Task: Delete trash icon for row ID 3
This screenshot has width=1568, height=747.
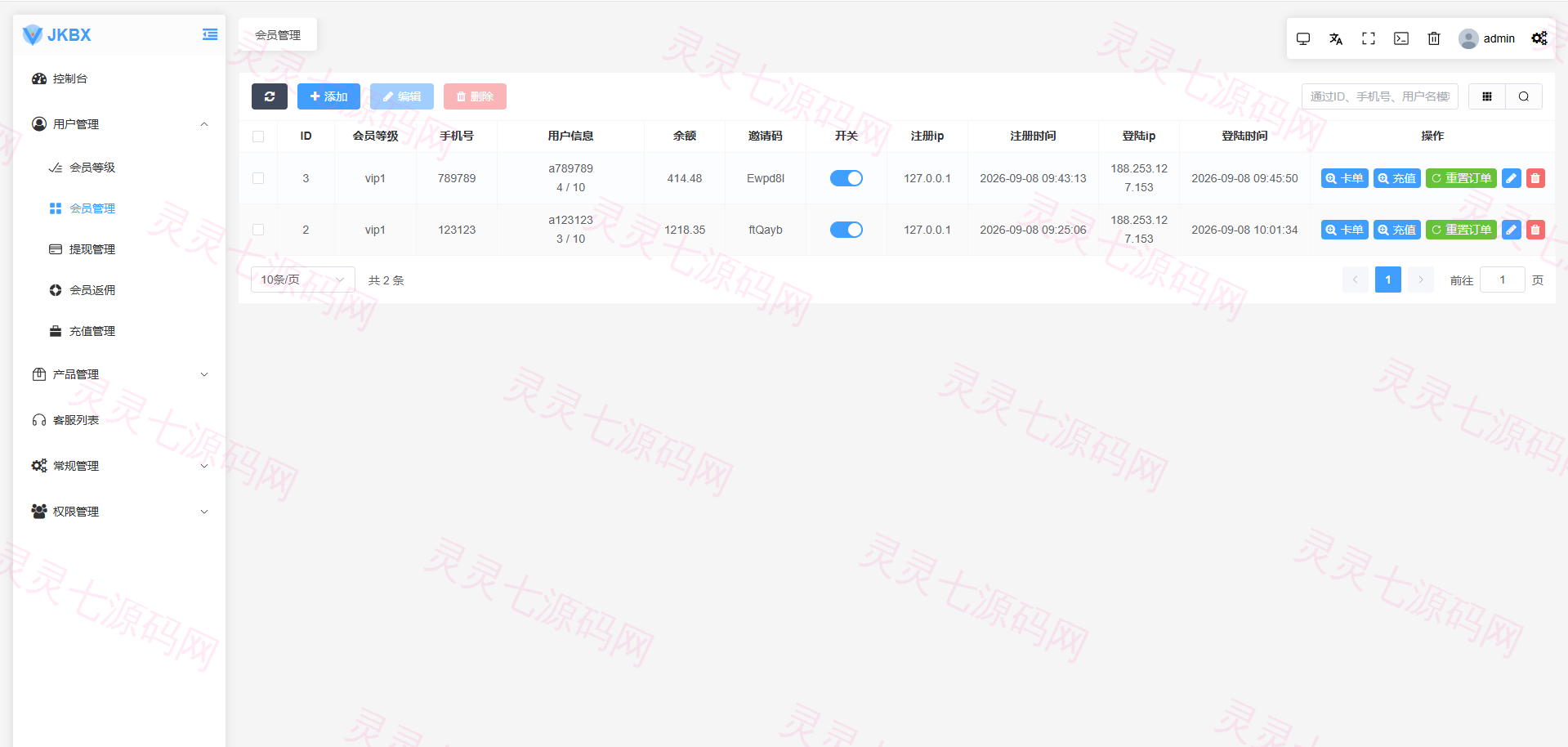Action: point(1535,178)
